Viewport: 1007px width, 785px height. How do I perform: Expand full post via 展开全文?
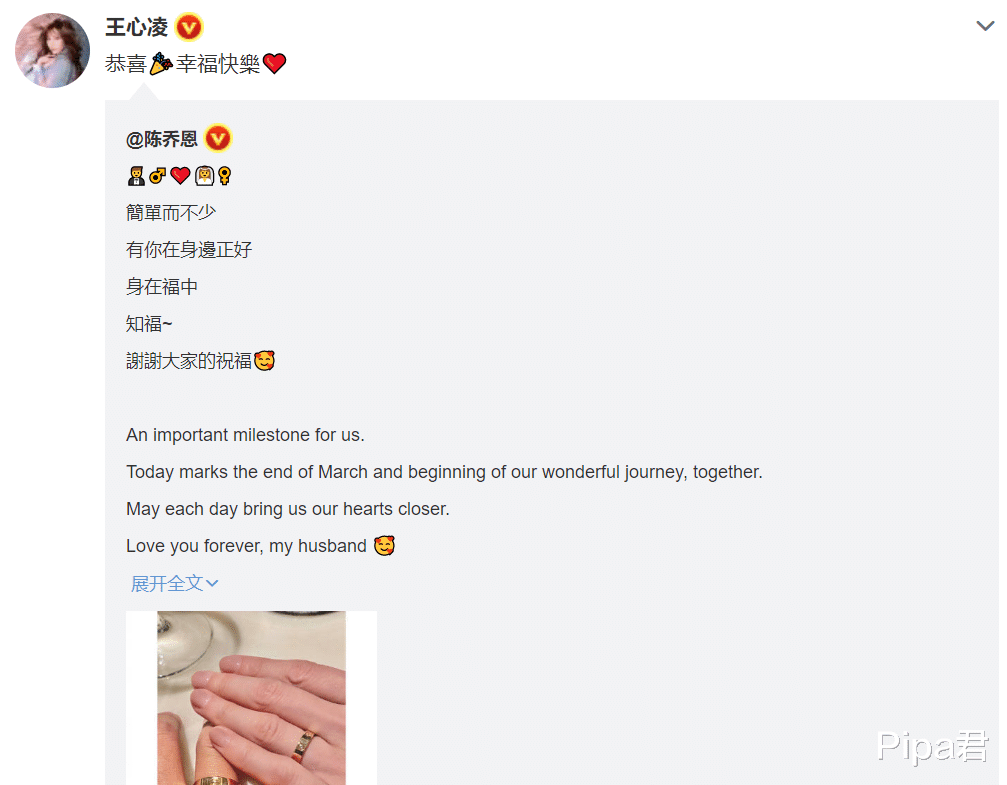[174, 583]
